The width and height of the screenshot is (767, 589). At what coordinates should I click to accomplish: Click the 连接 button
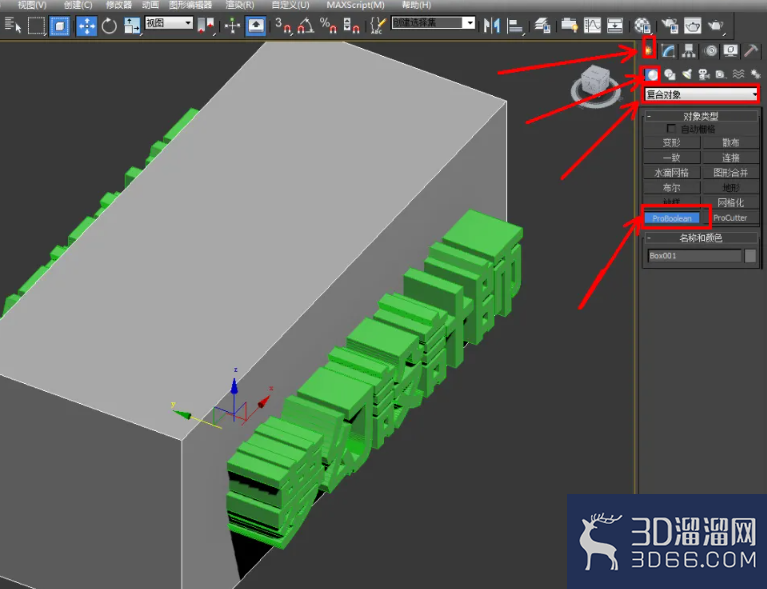tap(730, 158)
